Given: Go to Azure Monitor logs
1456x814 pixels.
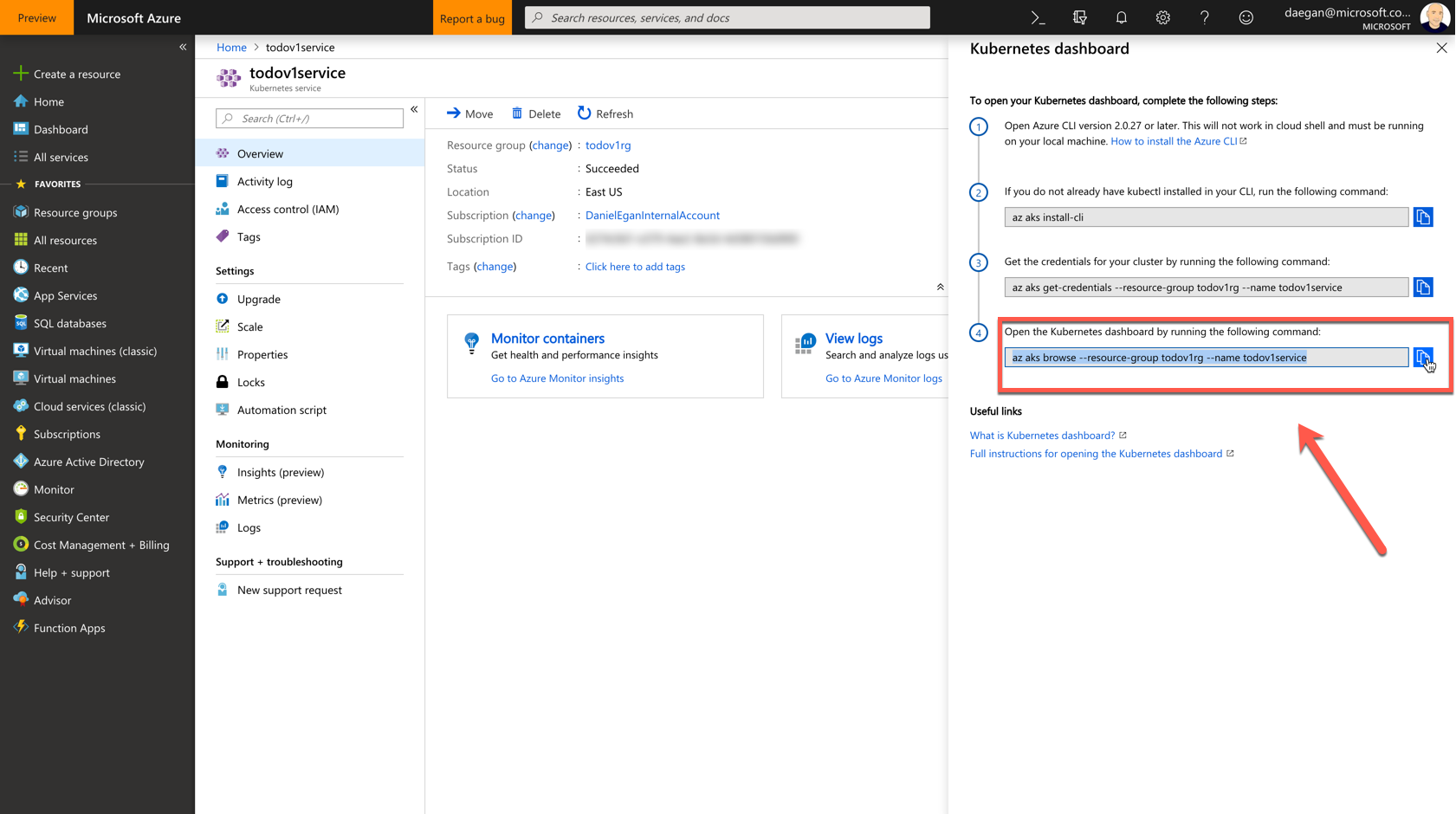Looking at the screenshot, I should pyautogui.click(x=883, y=378).
